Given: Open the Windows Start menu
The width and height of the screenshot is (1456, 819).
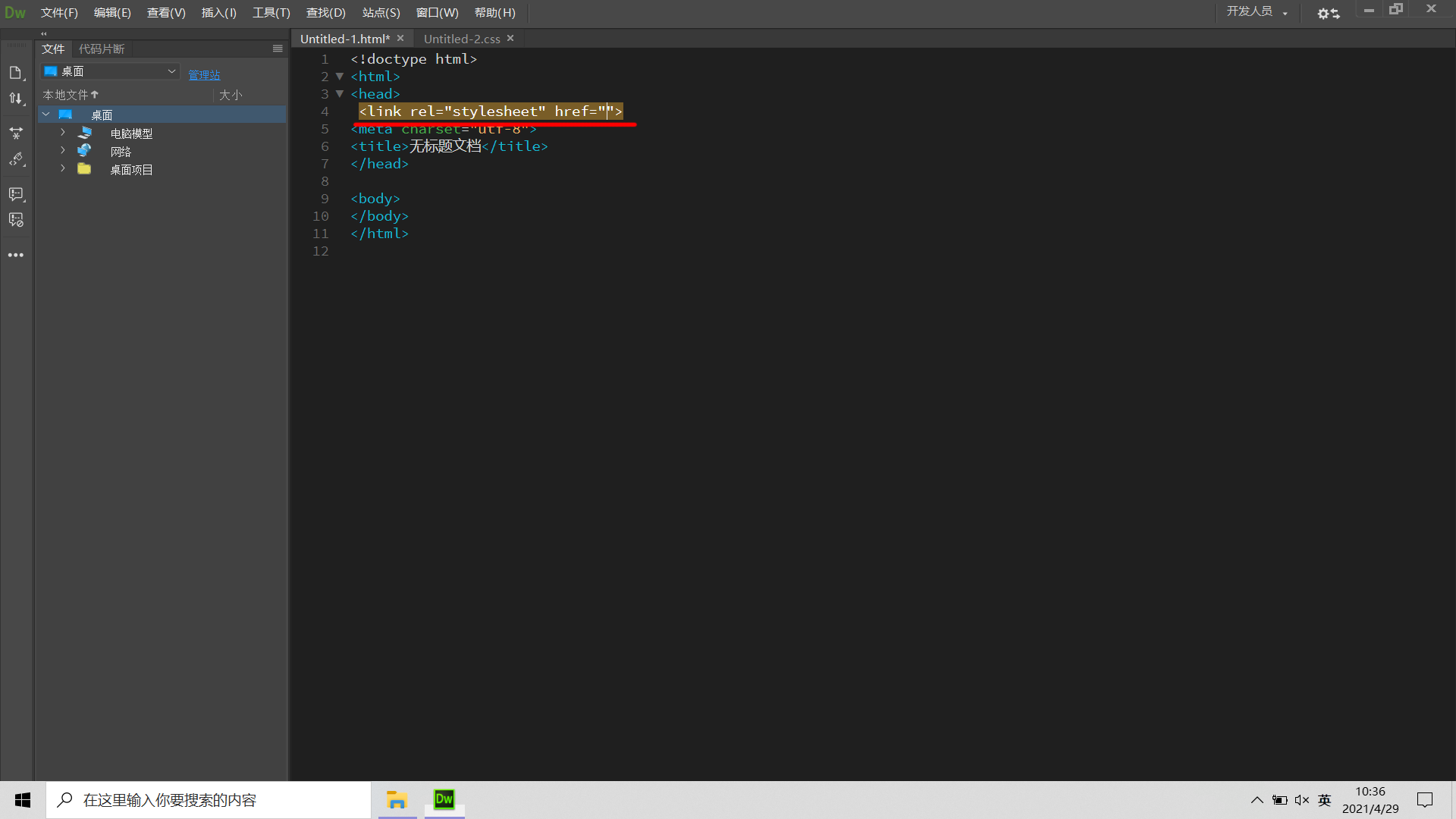Looking at the screenshot, I should tap(23, 800).
